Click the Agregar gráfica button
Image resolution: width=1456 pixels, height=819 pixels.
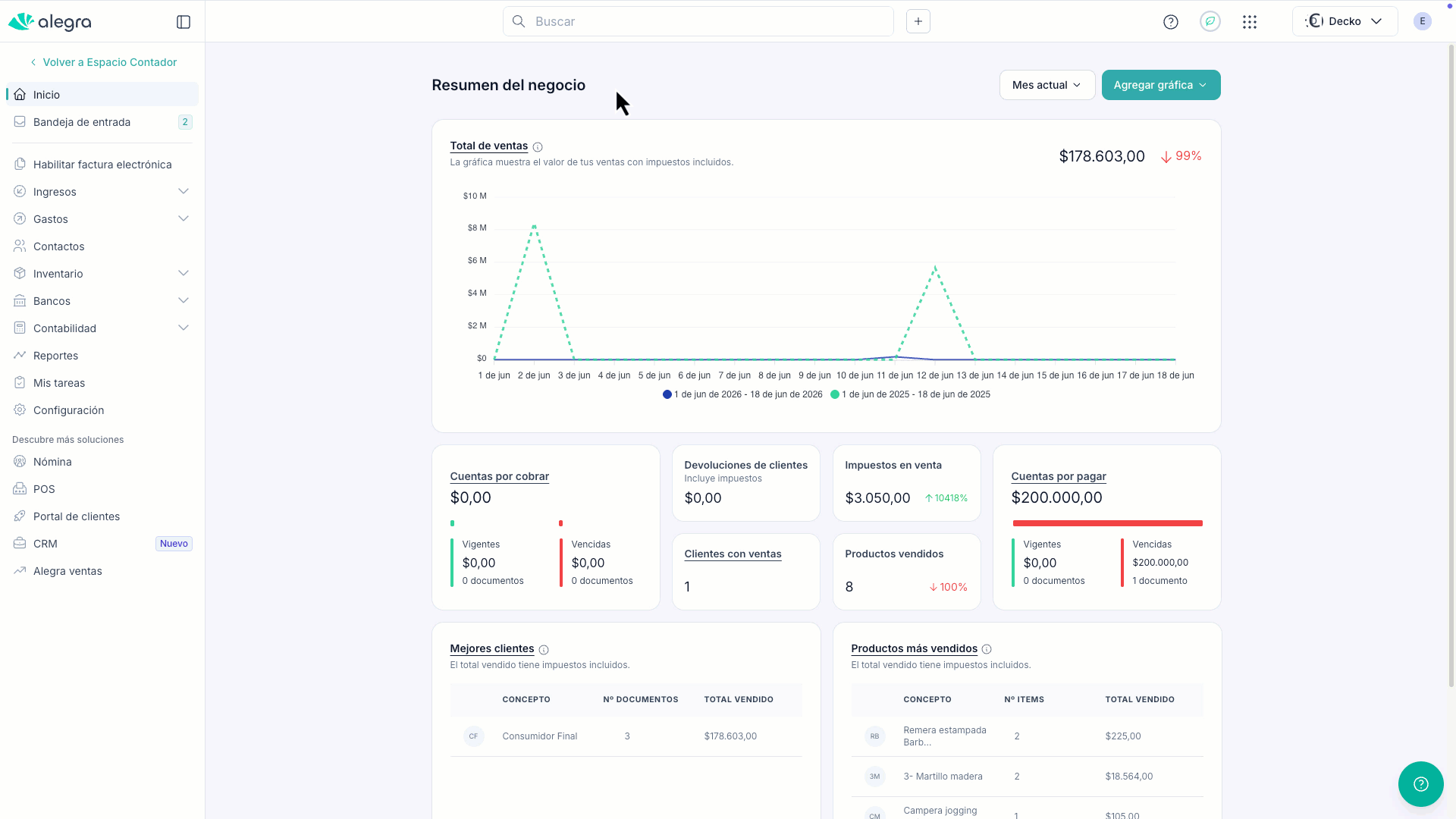pyautogui.click(x=1161, y=85)
